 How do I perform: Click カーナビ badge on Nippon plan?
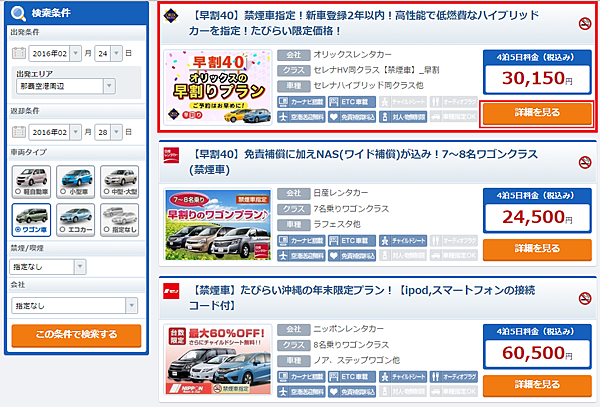(301, 377)
